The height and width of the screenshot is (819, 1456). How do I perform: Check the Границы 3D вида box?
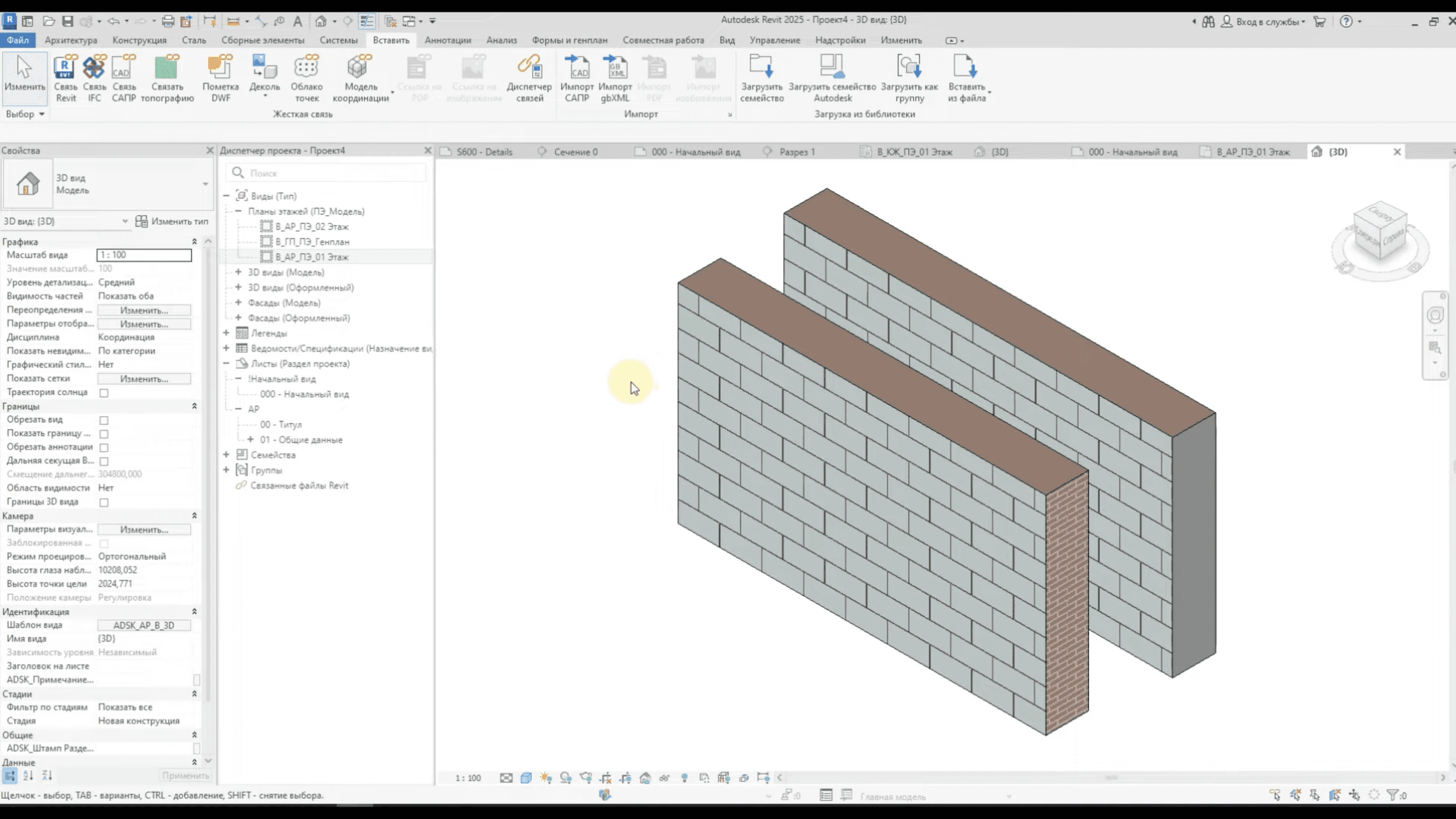pos(104,503)
